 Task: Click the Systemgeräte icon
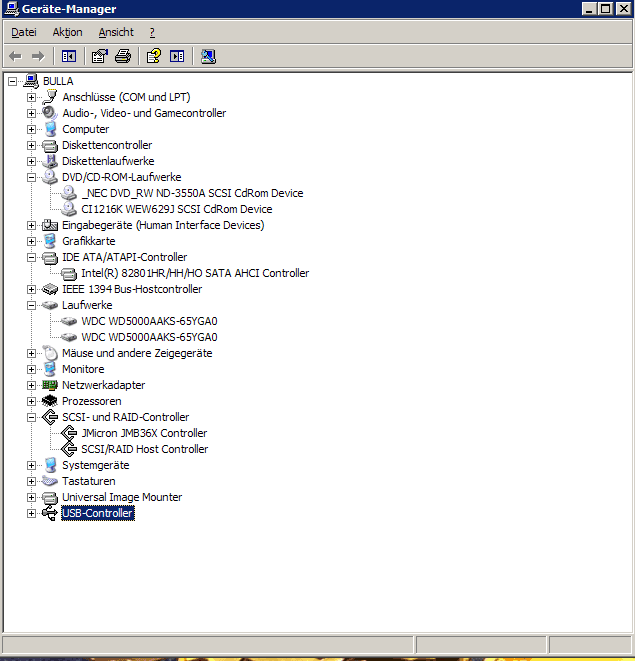click(x=50, y=465)
